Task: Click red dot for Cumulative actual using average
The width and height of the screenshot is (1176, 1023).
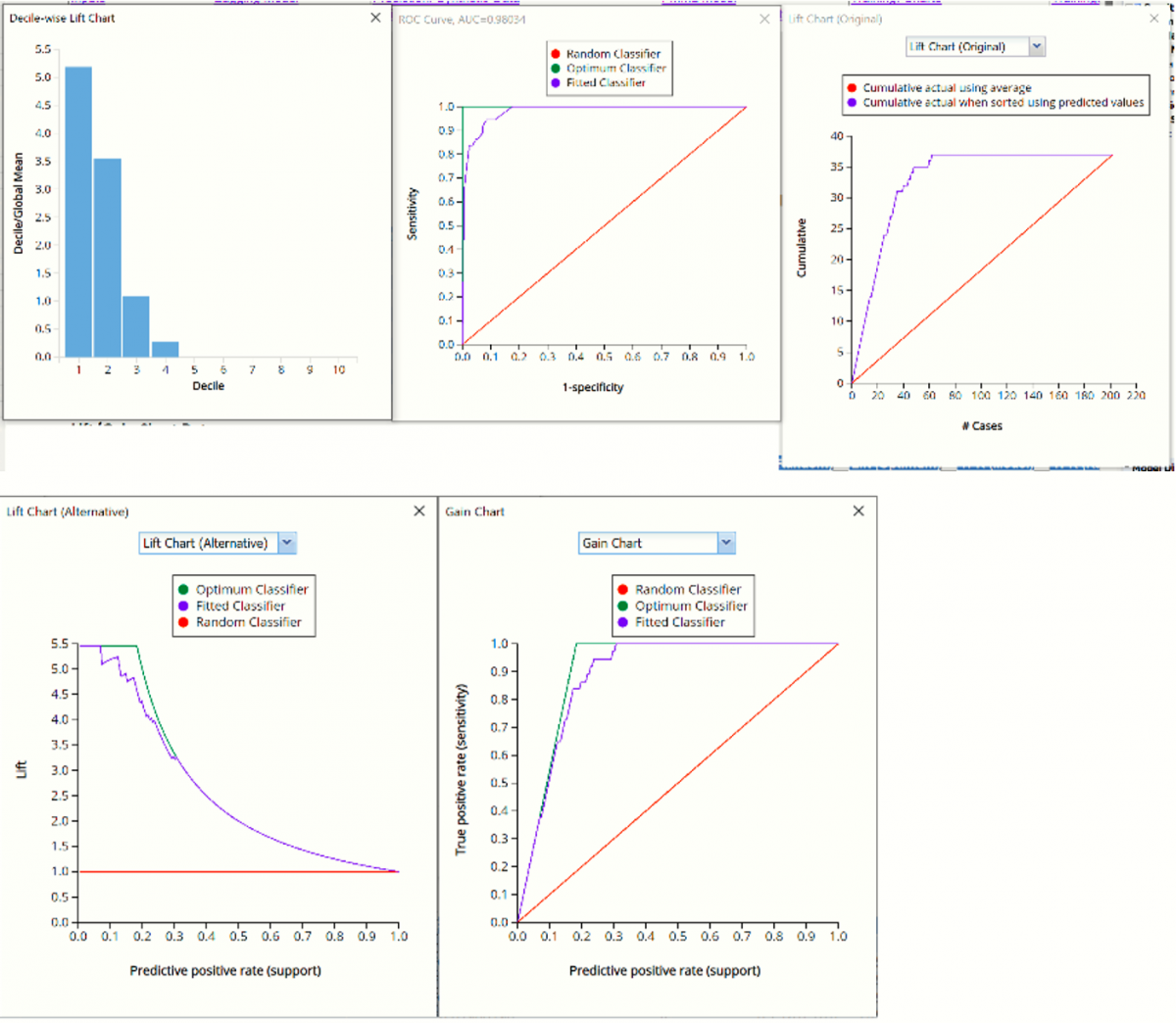Action: [852, 88]
